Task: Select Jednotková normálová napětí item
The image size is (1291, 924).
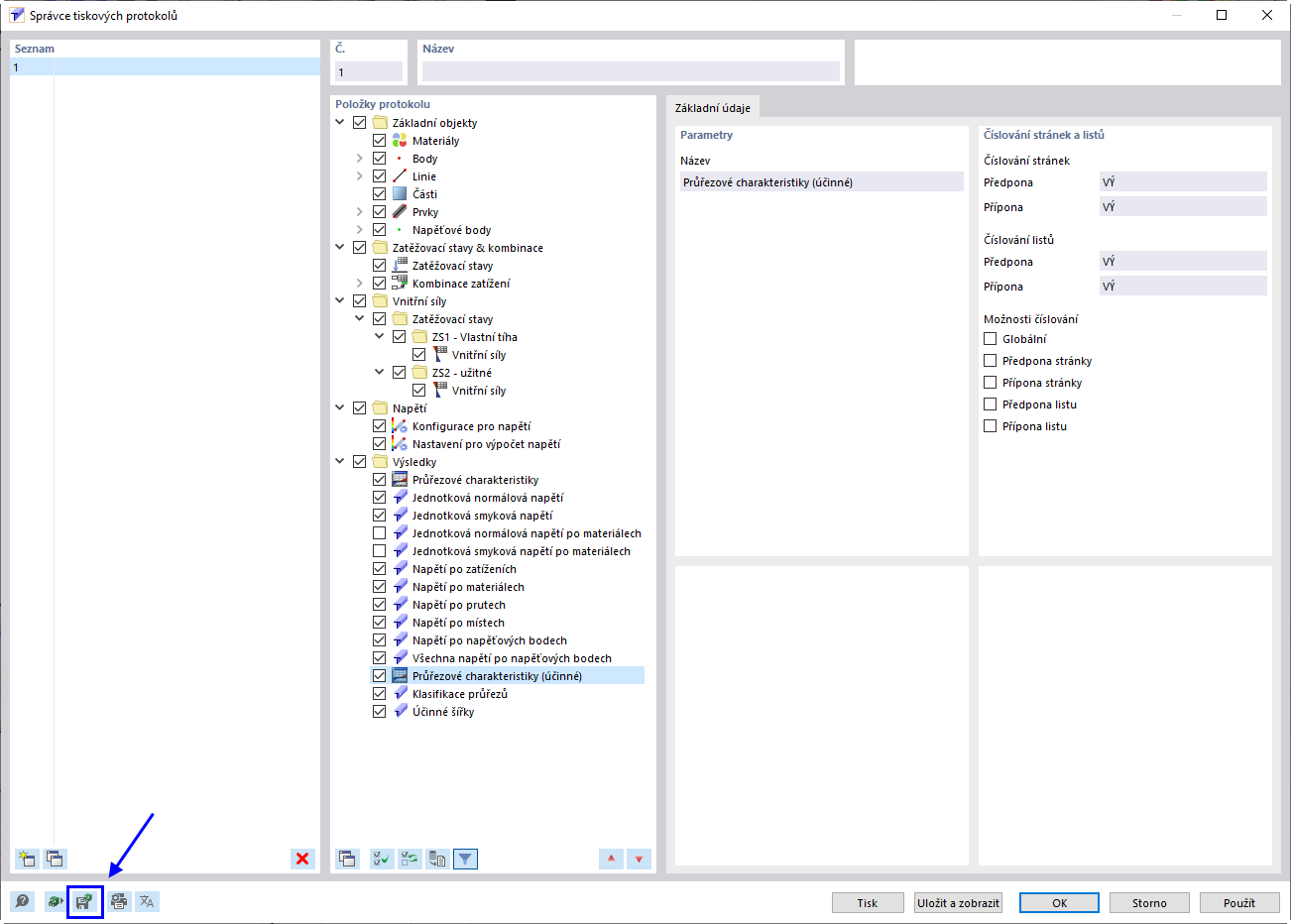Action: tap(488, 498)
